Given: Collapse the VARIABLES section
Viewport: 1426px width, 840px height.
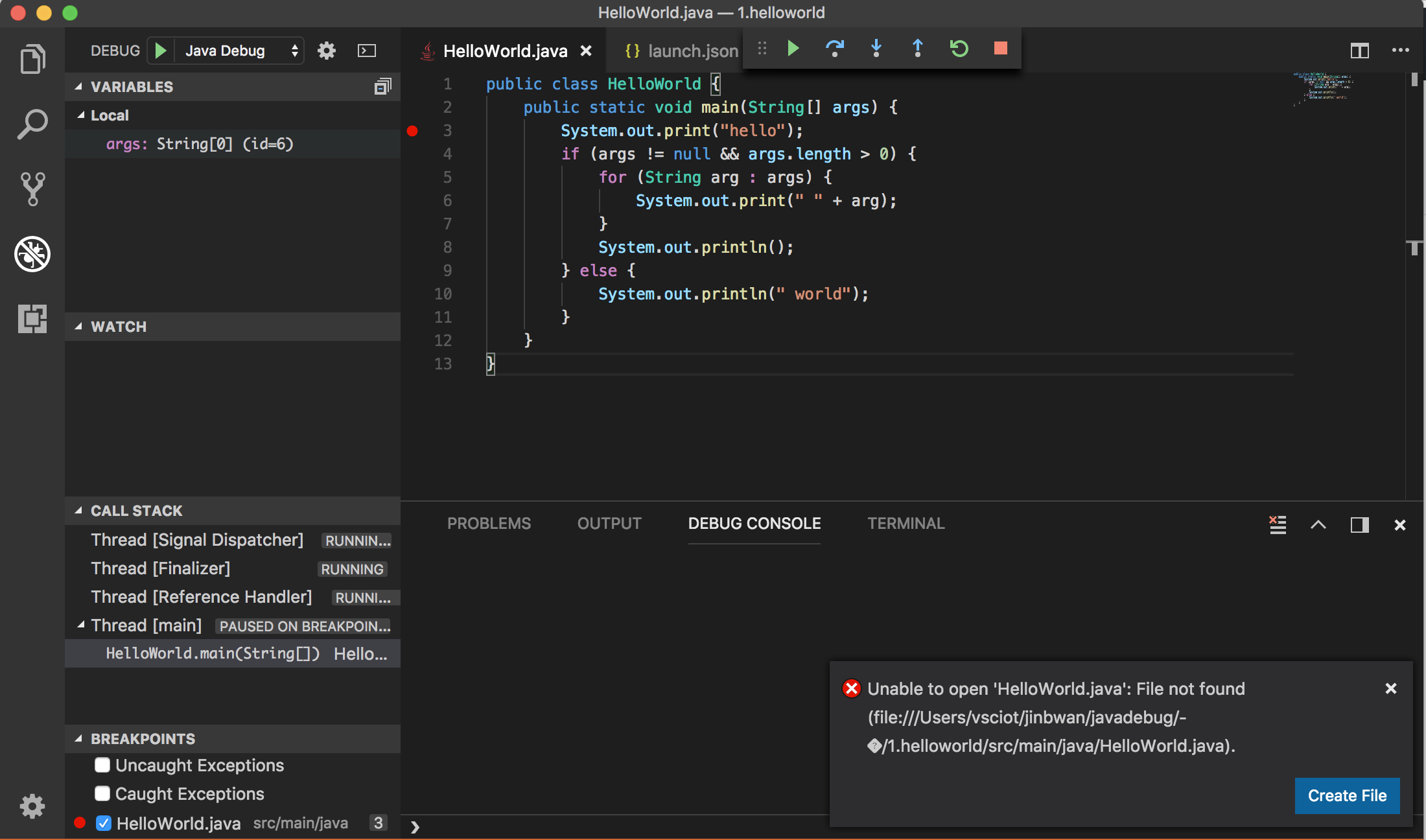Looking at the screenshot, I should [x=79, y=86].
